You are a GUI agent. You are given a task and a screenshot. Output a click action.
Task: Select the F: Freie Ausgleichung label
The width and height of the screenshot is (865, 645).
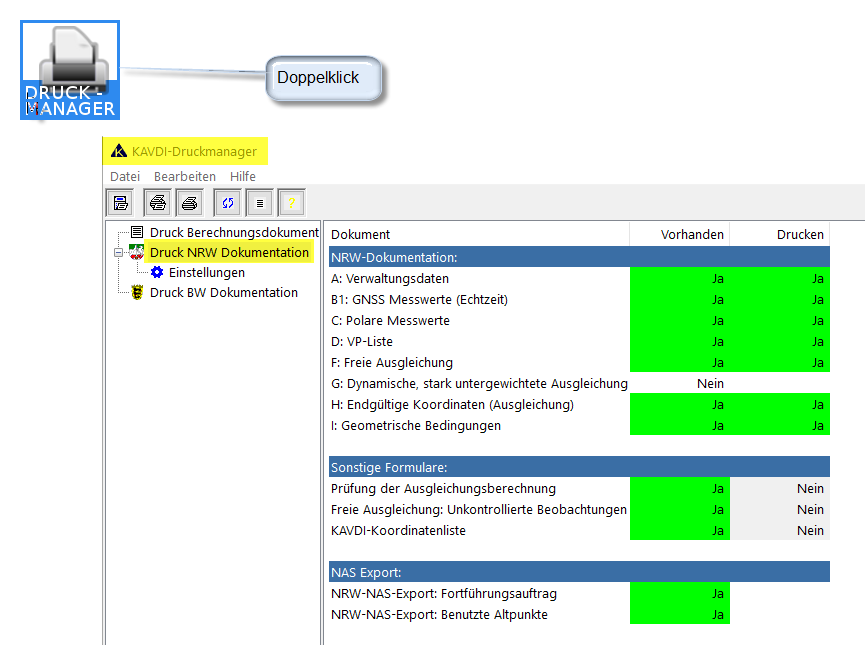pyautogui.click(x=392, y=363)
